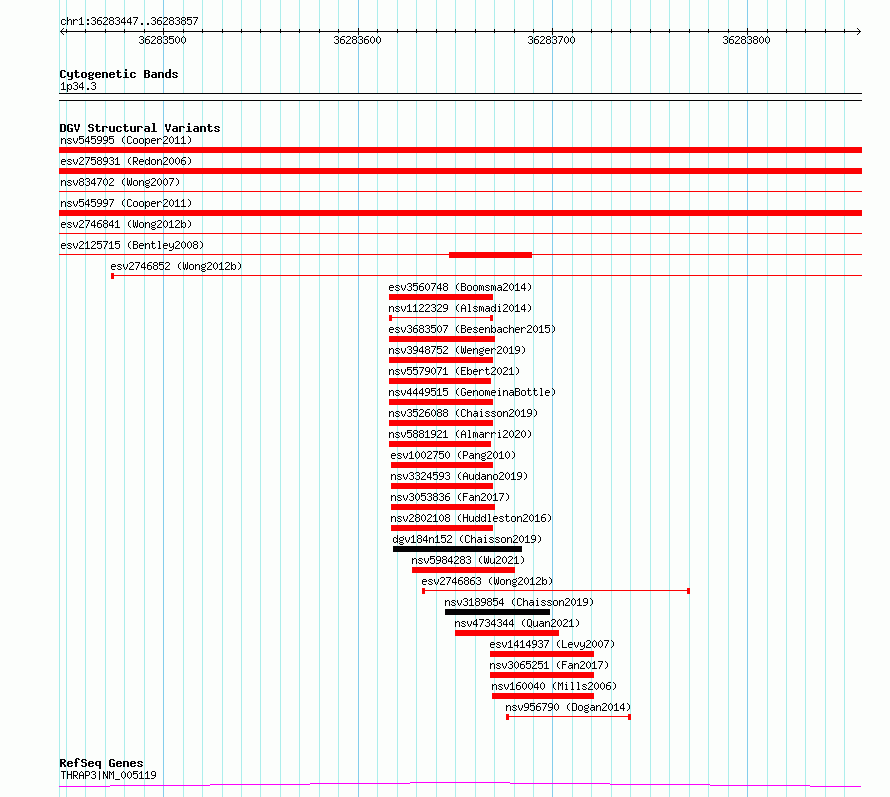Click nsv3324593 (Audano2019) label
The height and width of the screenshot is (797, 890).
click(459, 476)
